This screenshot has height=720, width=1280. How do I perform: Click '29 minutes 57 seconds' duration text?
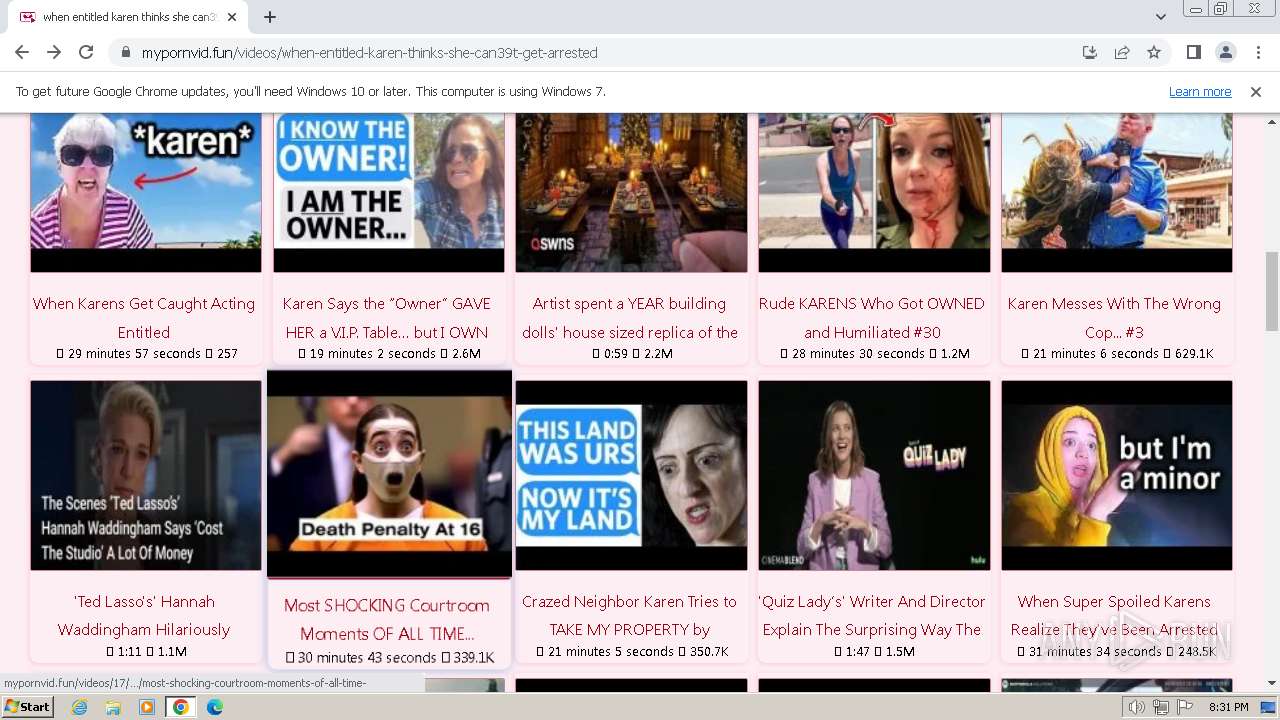coord(135,354)
